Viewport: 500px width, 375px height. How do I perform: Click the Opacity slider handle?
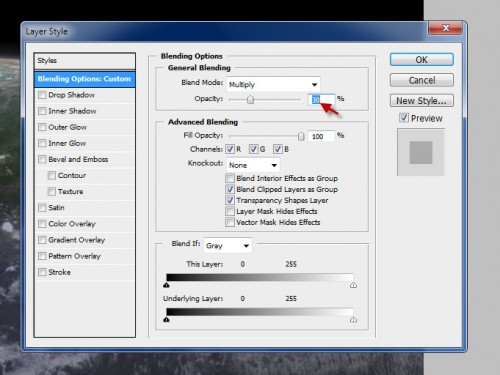[x=250, y=99]
